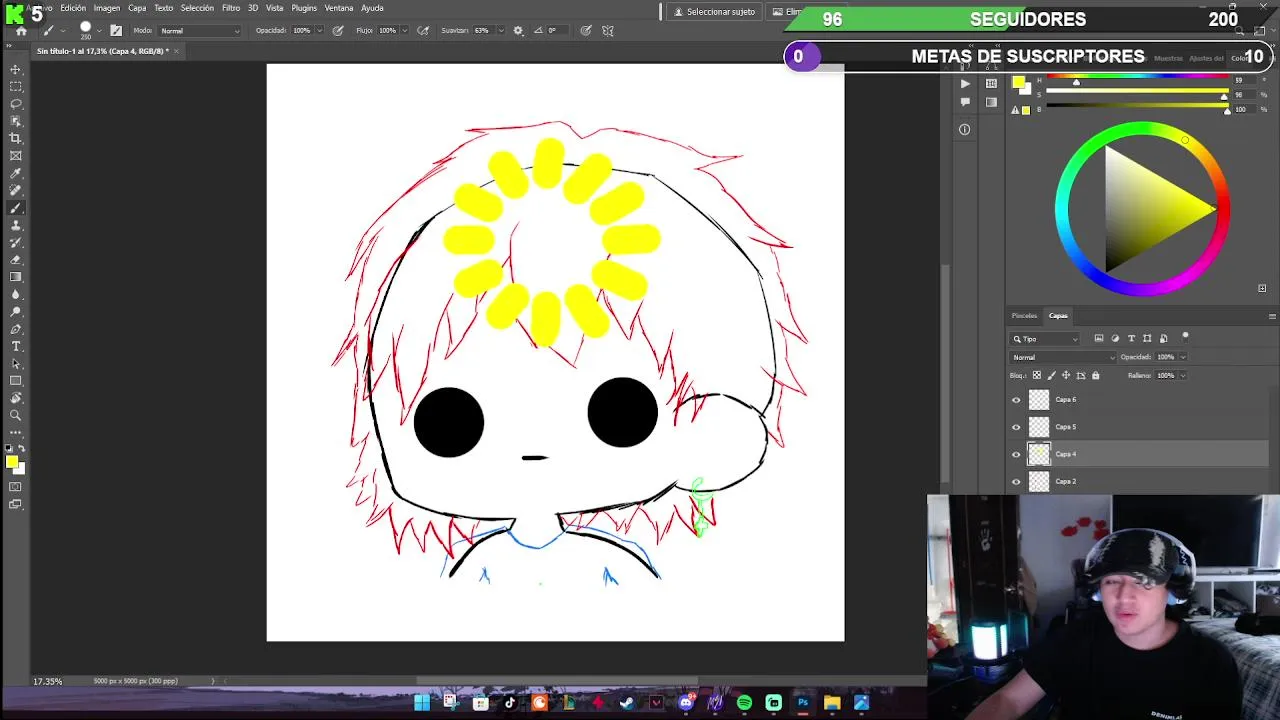Open the Suavizar value dropdown
This screenshot has height=720, width=1280.
(x=500, y=30)
